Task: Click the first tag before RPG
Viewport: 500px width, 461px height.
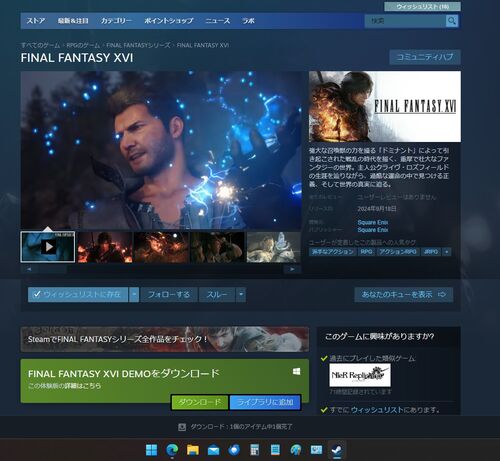Action: tap(332, 252)
